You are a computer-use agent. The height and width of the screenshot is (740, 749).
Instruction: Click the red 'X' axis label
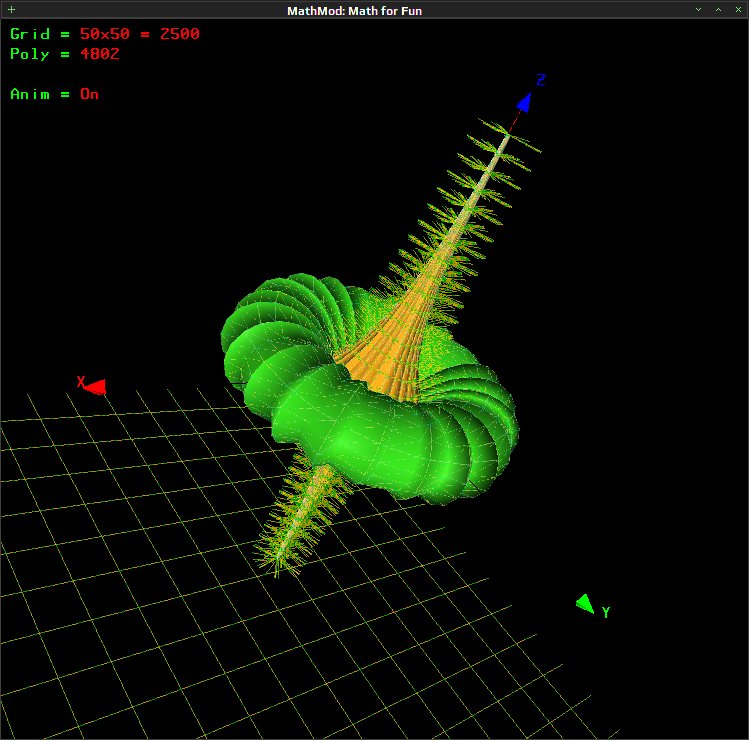(81, 381)
